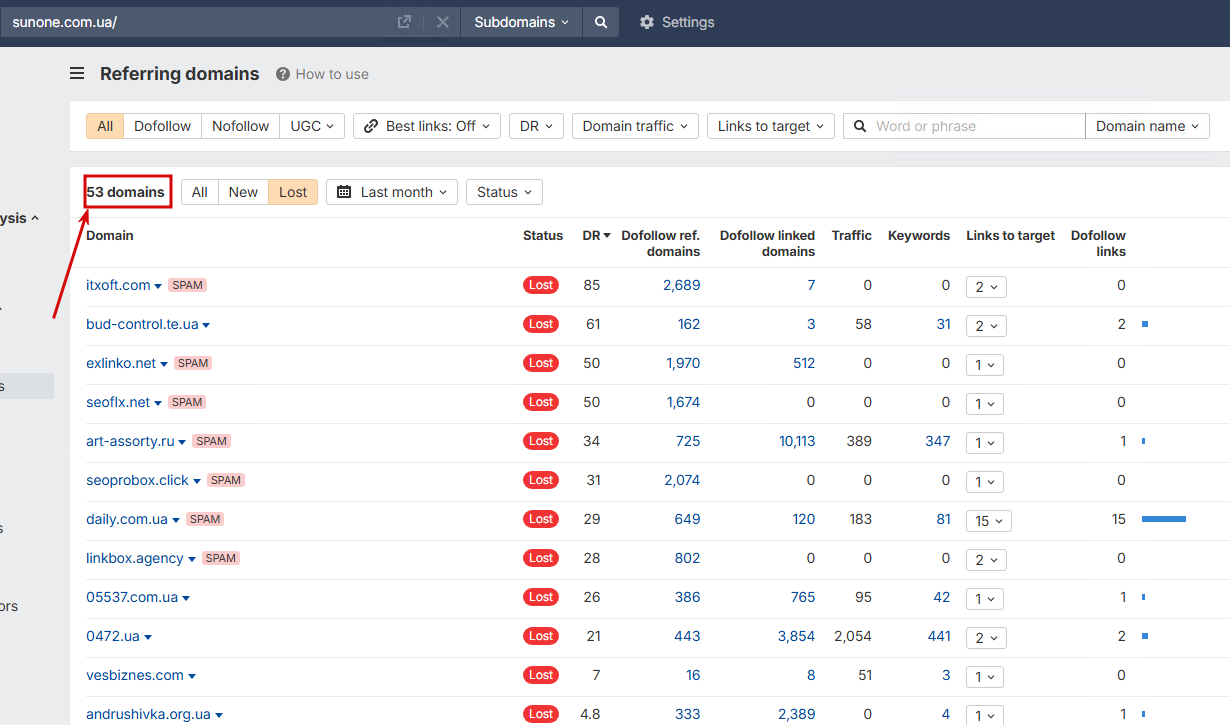
Task: Open the DR filter dropdown
Action: [x=536, y=126]
